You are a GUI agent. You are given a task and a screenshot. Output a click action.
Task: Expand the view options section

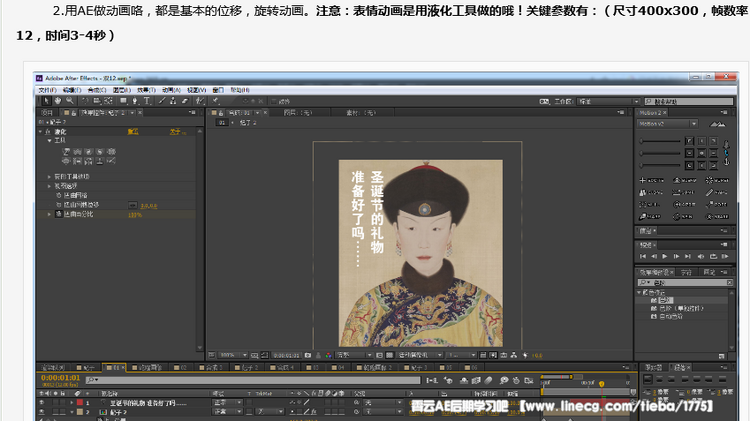[49, 186]
